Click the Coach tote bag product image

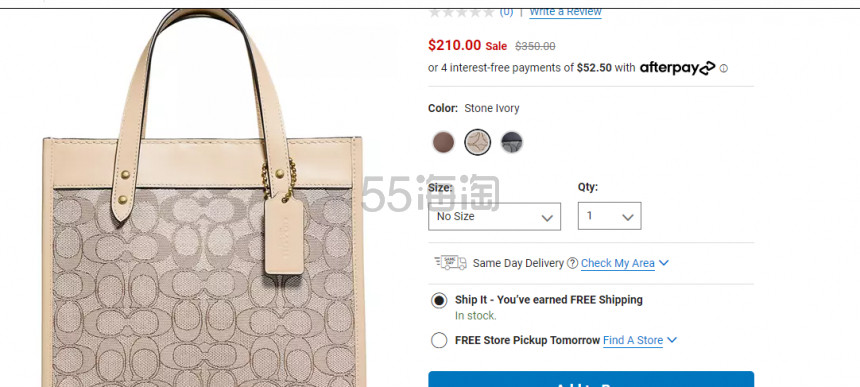pyautogui.click(x=203, y=198)
